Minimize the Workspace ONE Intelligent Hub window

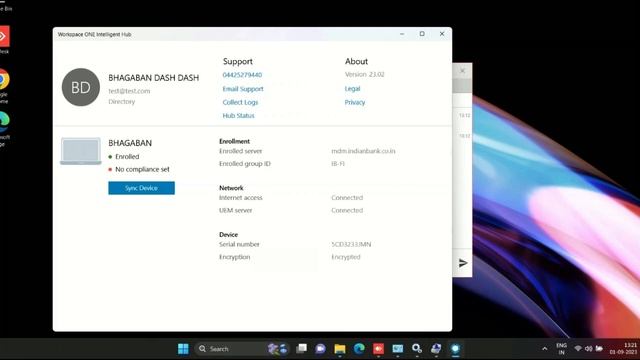(x=402, y=34)
